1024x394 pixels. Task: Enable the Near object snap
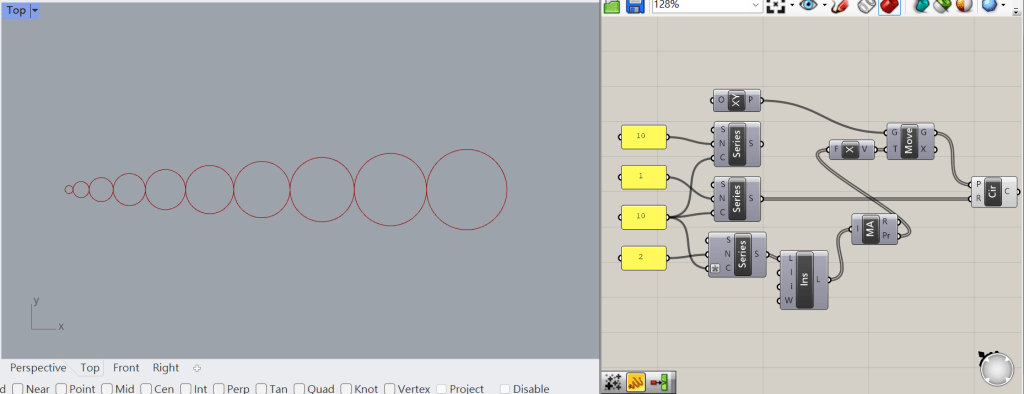click(18, 389)
